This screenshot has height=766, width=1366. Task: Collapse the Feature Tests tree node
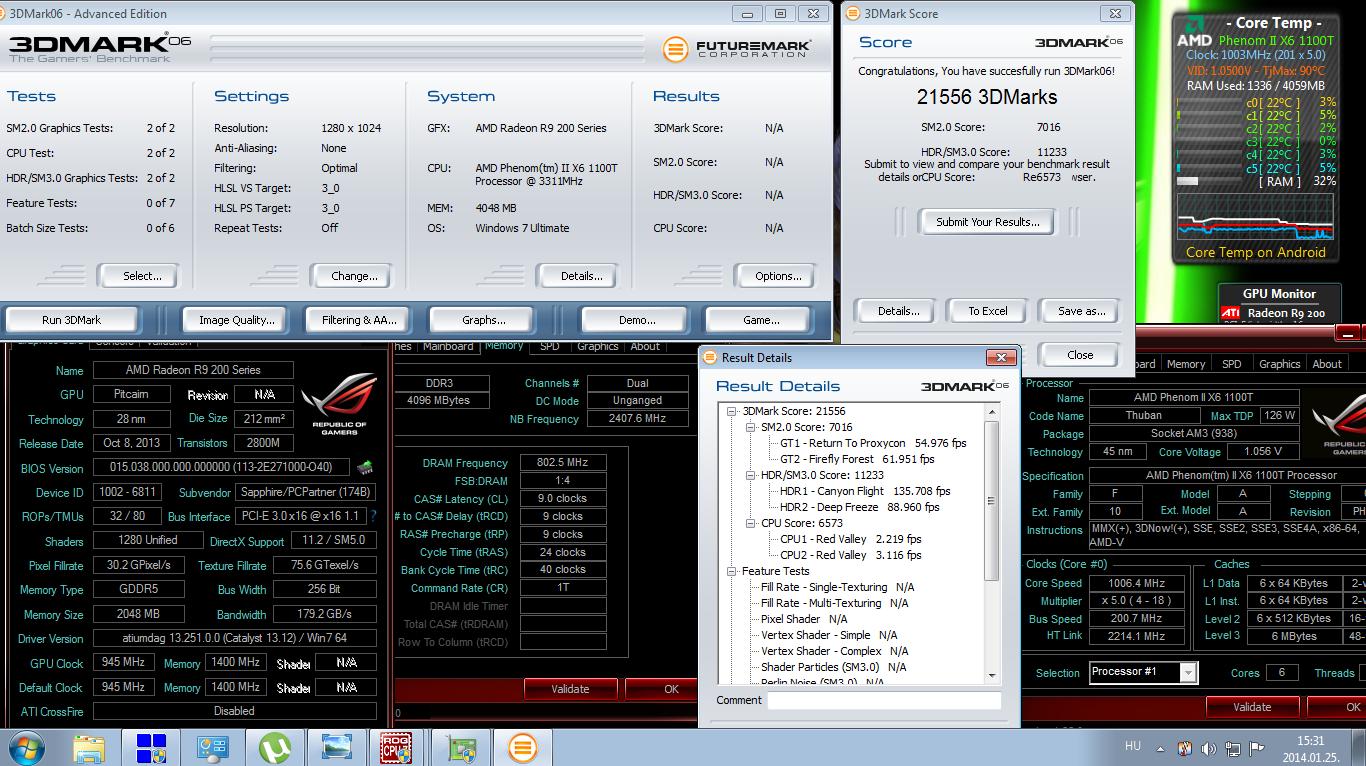732,571
